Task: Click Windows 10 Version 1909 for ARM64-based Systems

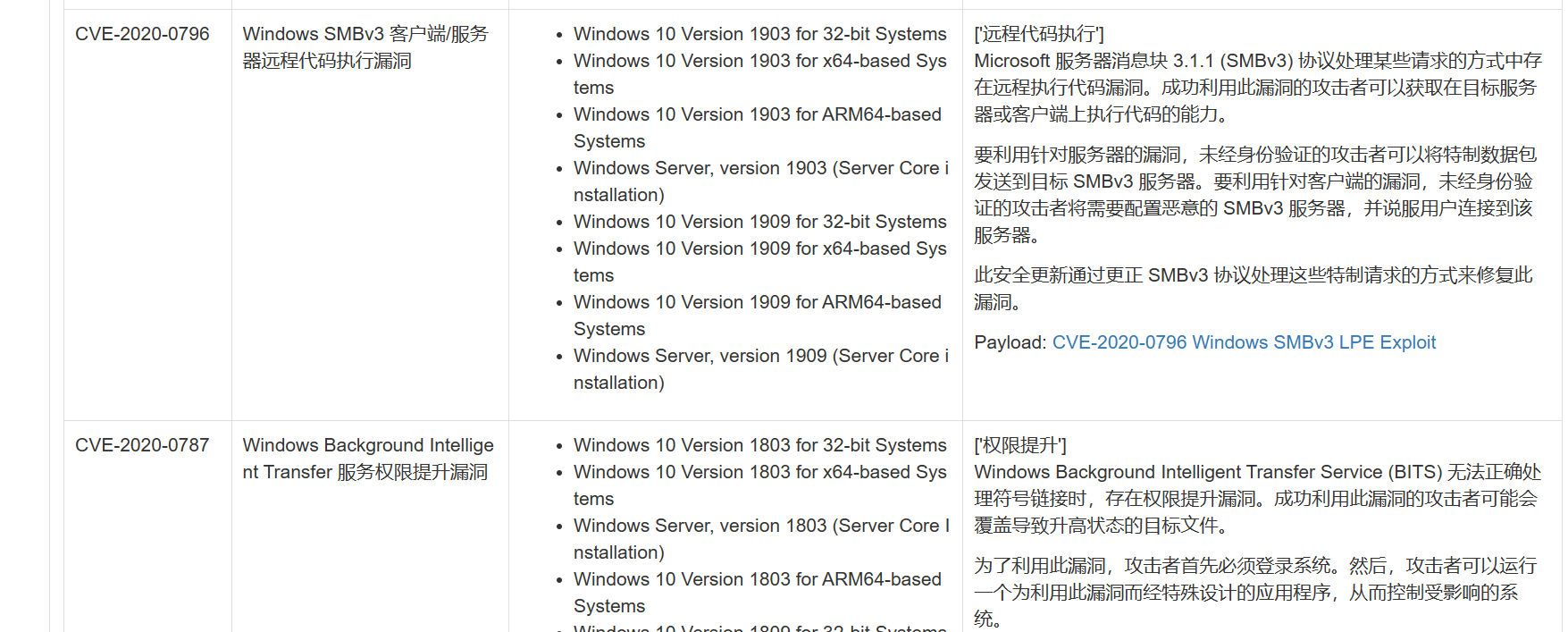Action: [757, 302]
